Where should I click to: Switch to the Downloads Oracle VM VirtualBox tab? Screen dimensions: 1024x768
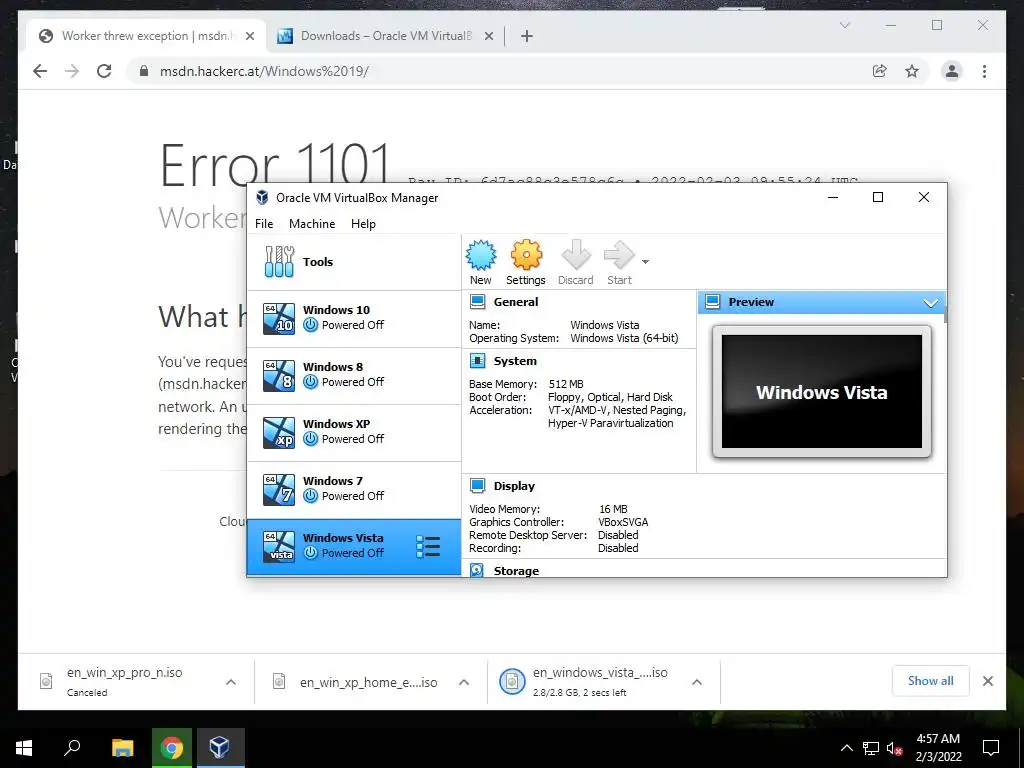point(385,36)
